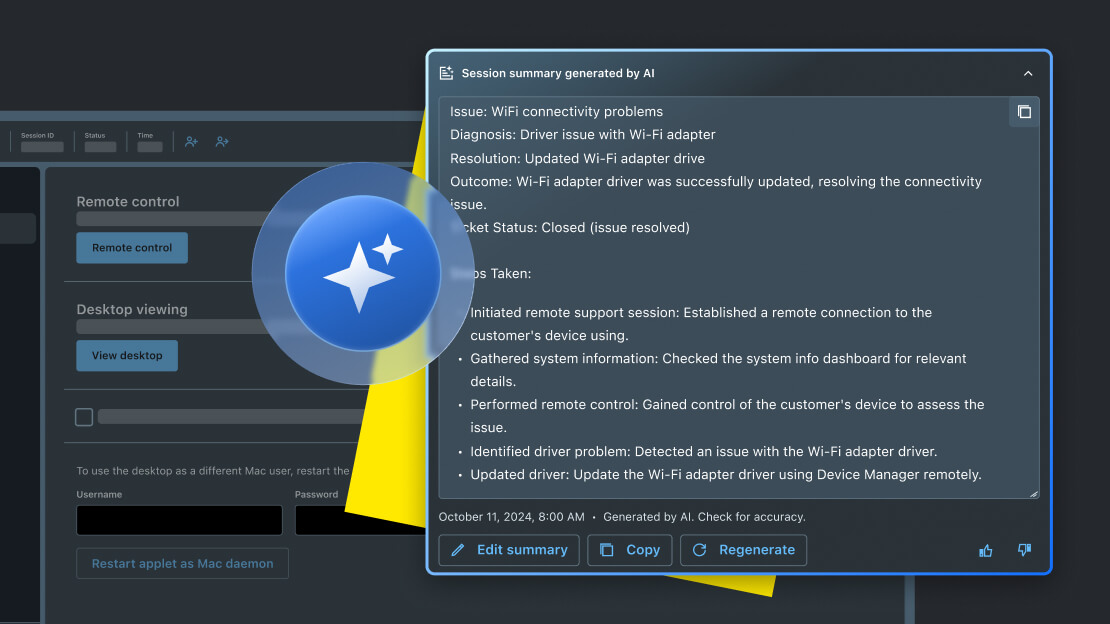Viewport: 1110px width, 624px height.
Task: Tick the checkbox below Desktop viewing
Action: click(84, 417)
